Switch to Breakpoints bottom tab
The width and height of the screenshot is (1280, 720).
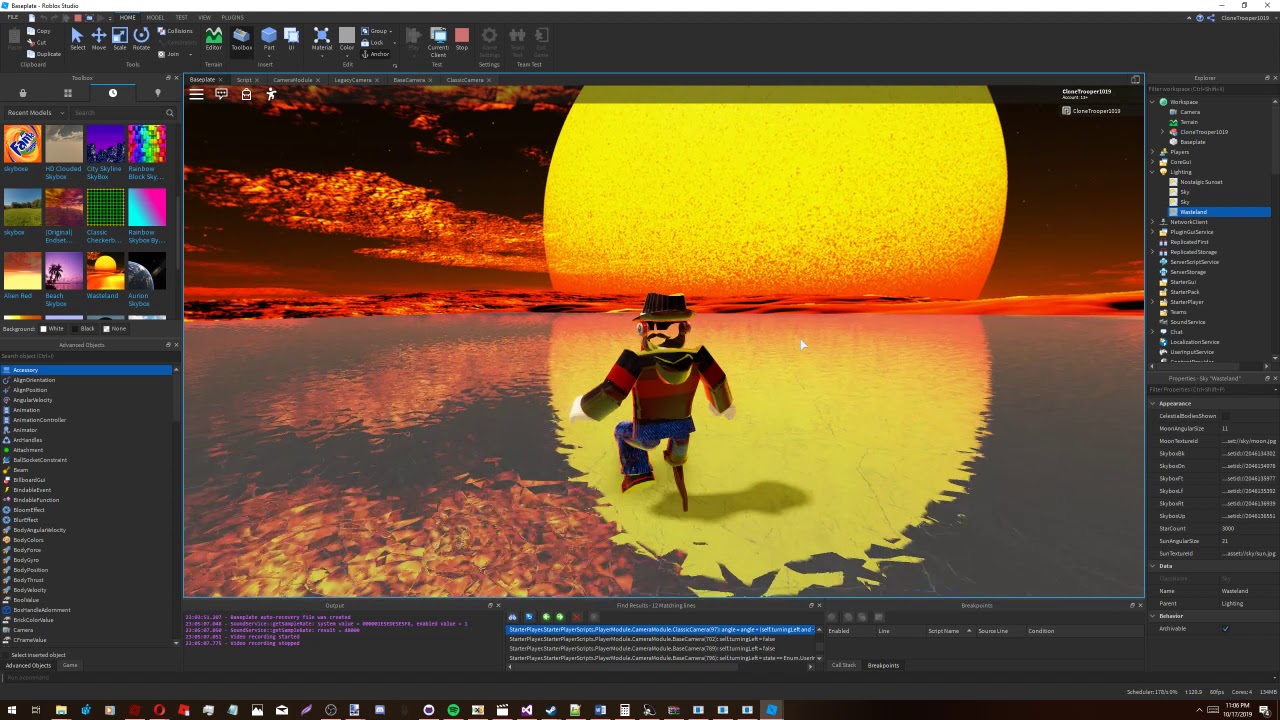tap(883, 665)
